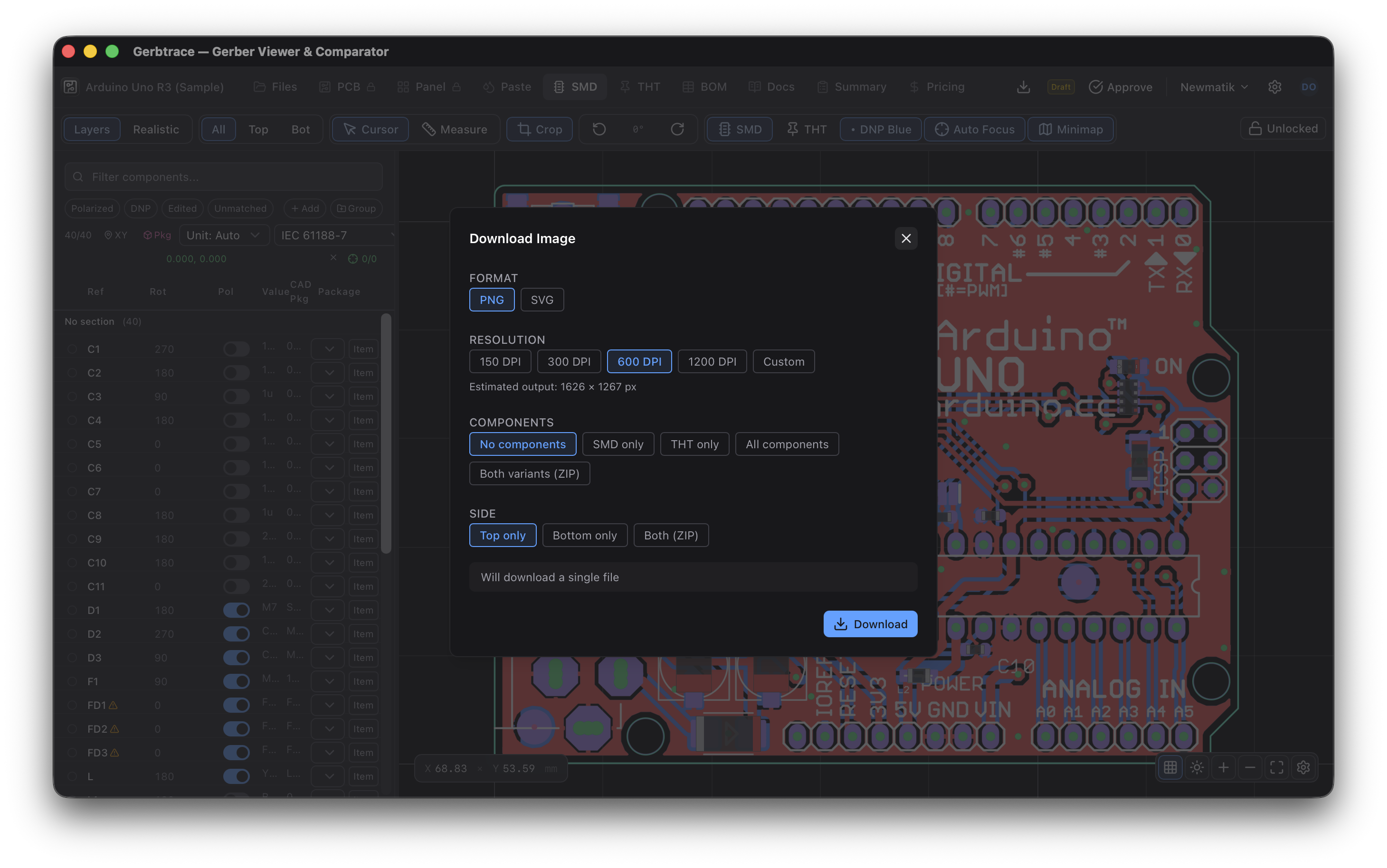Click the DO user avatar
The width and height of the screenshot is (1387, 868).
(1308, 87)
